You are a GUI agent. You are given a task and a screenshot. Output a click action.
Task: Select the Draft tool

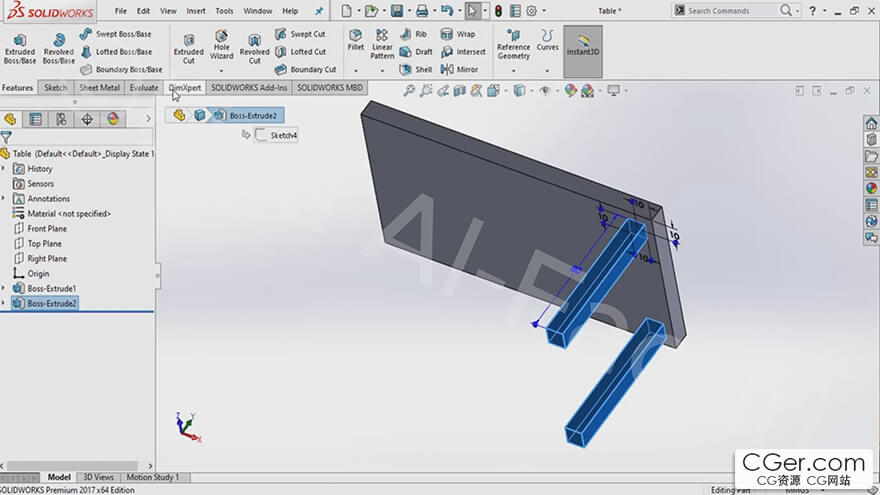416,52
